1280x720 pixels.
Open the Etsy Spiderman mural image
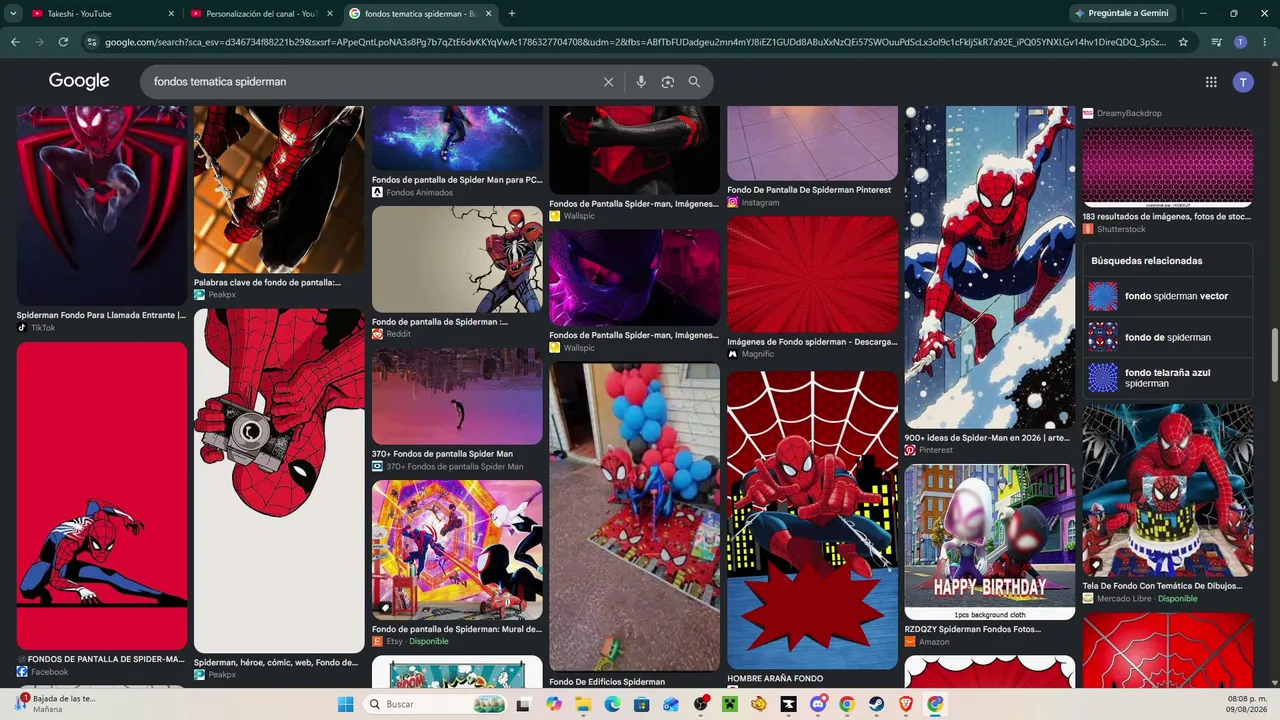click(x=457, y=550)
